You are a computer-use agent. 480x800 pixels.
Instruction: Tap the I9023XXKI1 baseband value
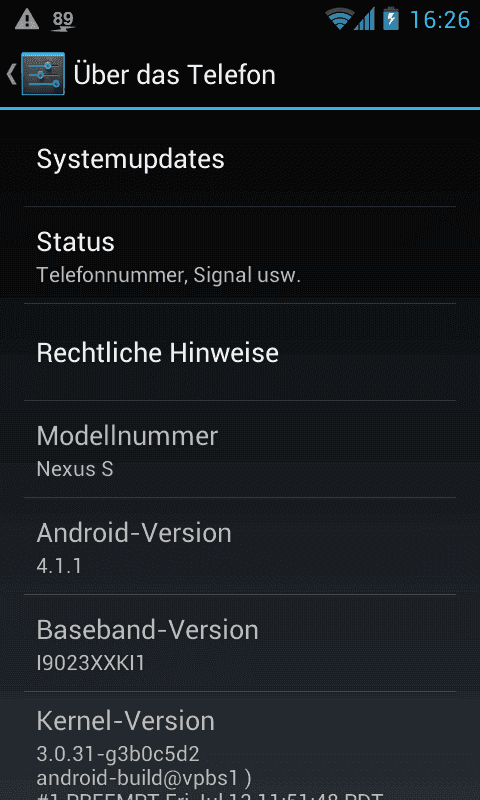point(91,663)
